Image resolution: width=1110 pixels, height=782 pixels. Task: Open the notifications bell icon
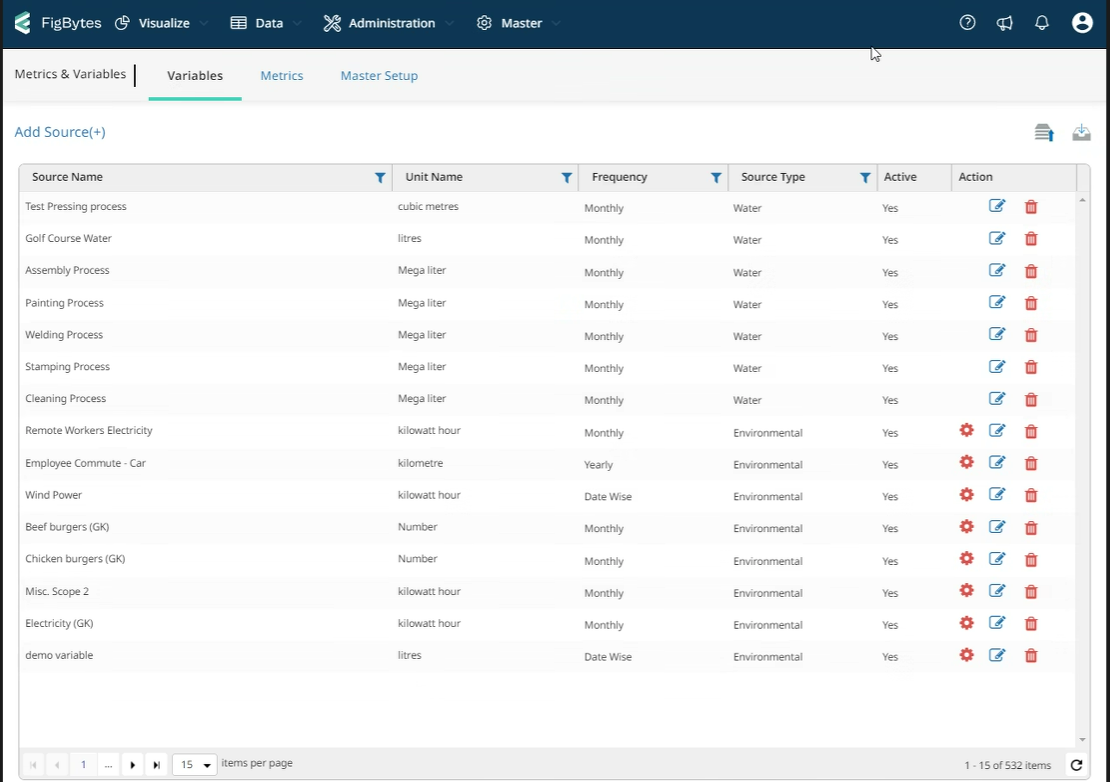click(1042, 21)
